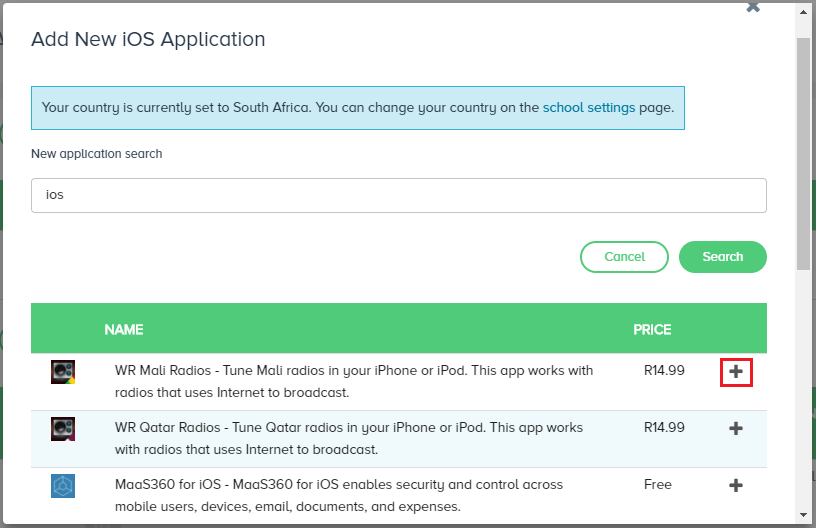Image resolution: width=816 pixels, height=528 pixels.
Task: Click the green Search button
Action: click(x=722, y=256)
